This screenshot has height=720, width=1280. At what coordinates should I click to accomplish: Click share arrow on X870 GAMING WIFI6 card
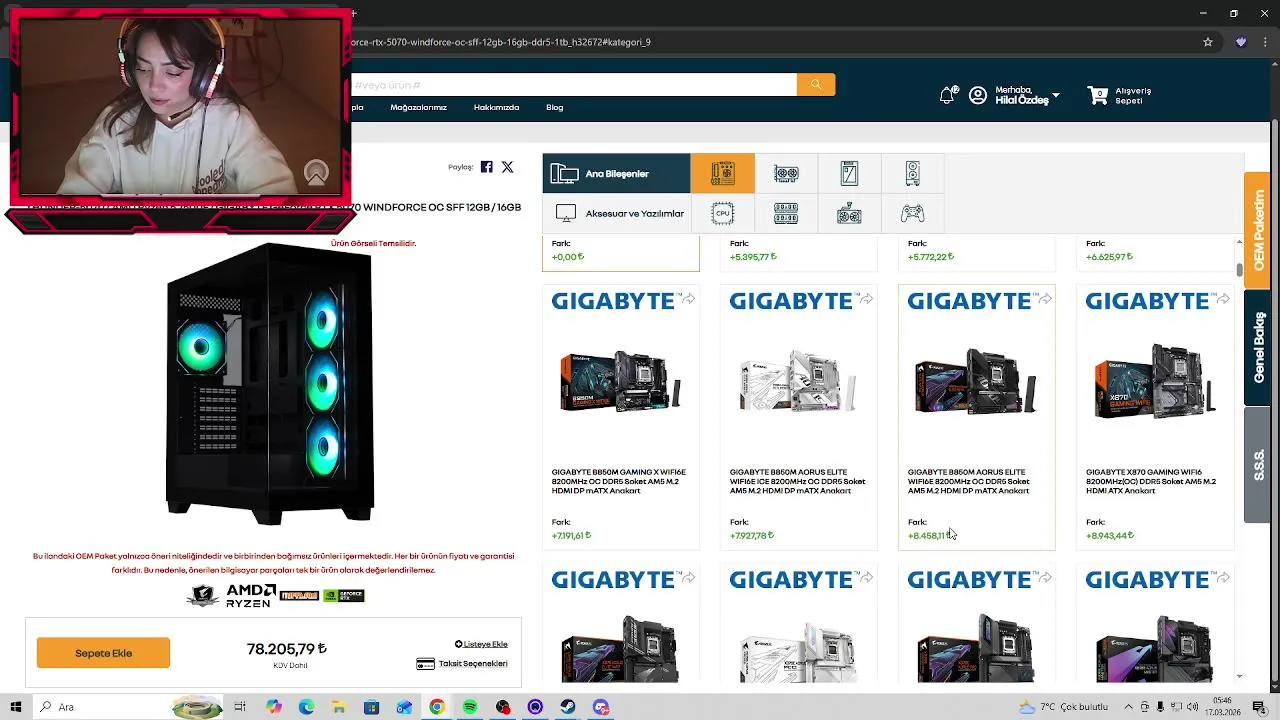point(1222,299)
